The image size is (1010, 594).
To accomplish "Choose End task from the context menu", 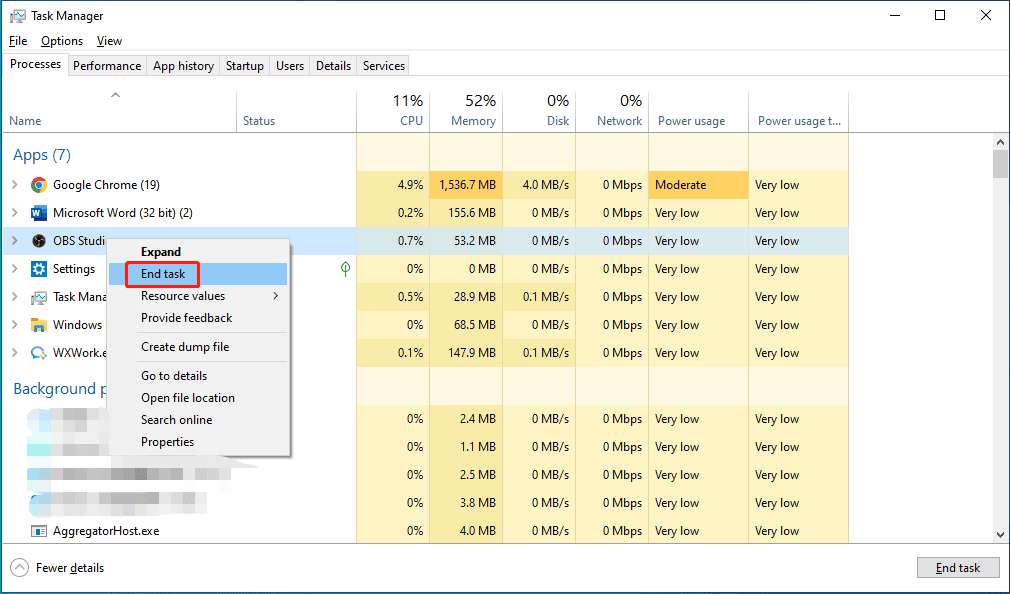I will (x=162, y=273).
